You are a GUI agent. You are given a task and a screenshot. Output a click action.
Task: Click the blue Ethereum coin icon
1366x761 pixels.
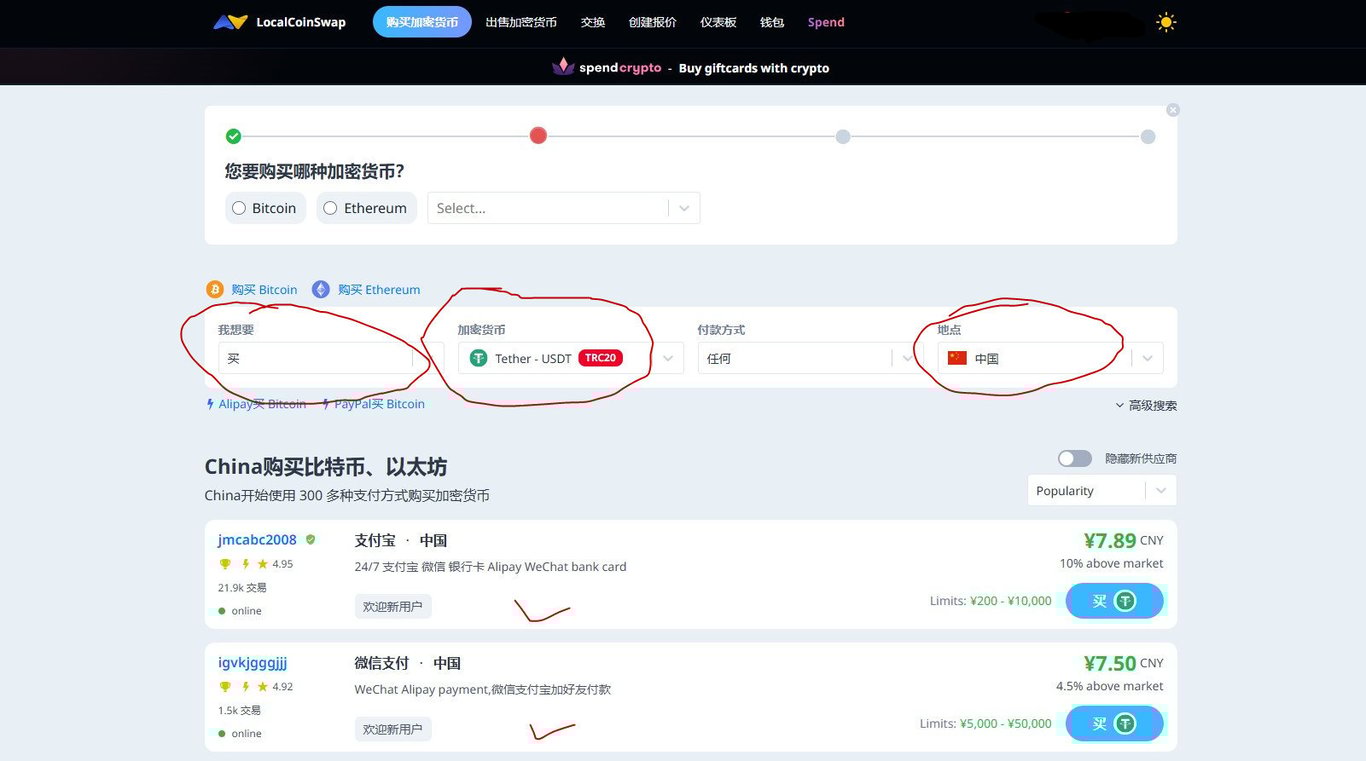[x=321, y=289]
